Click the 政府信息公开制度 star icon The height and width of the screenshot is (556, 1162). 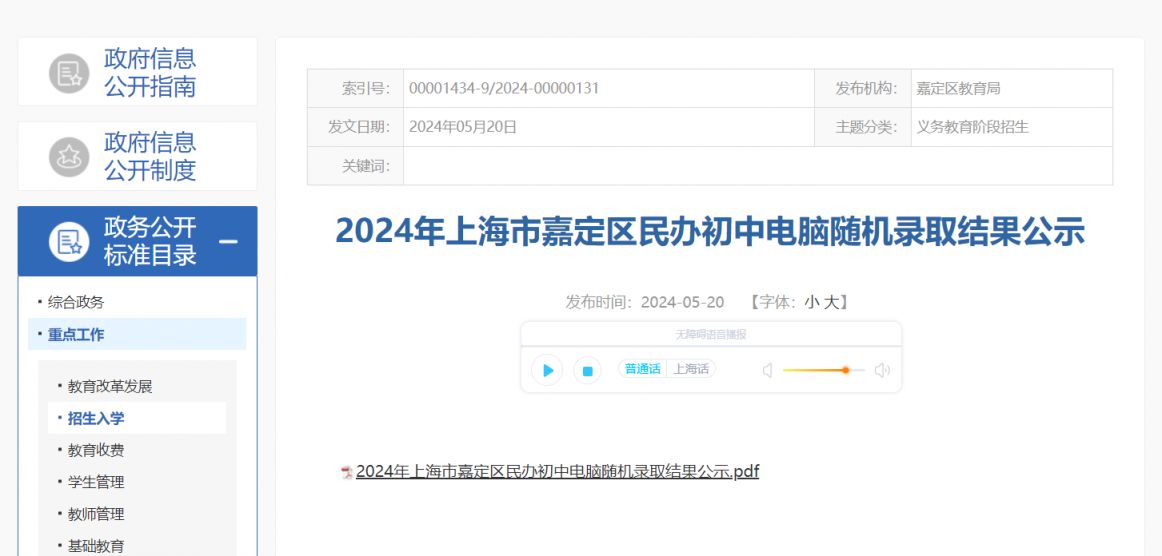[69, 156]
